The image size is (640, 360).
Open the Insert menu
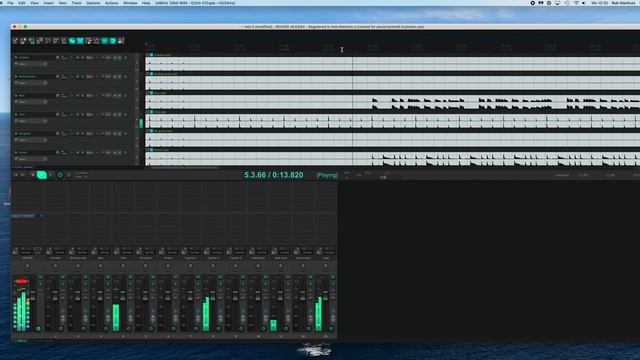[49, 3]
